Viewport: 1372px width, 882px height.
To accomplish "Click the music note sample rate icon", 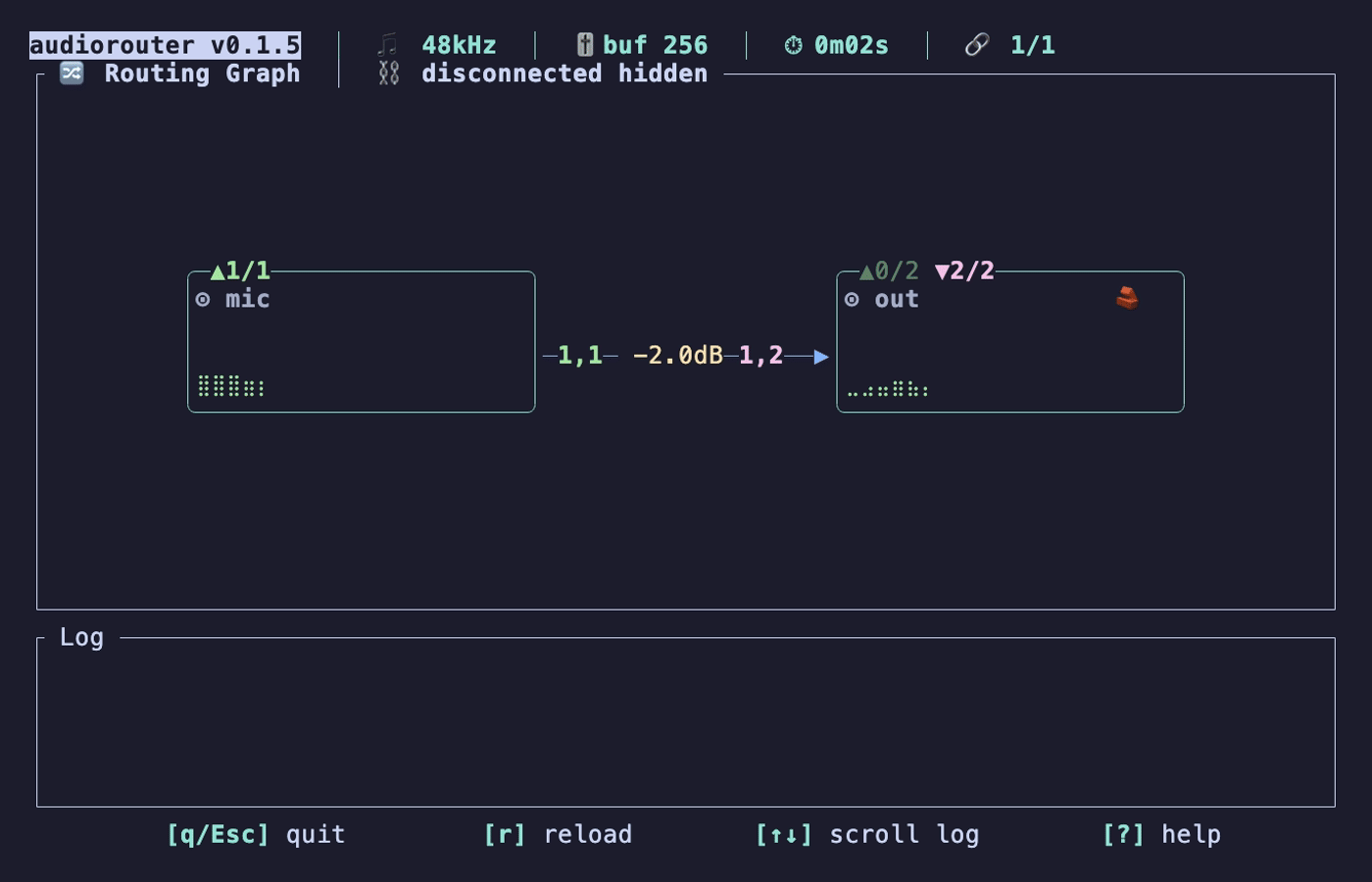I will pyautogui.click(x=389, y=45).
